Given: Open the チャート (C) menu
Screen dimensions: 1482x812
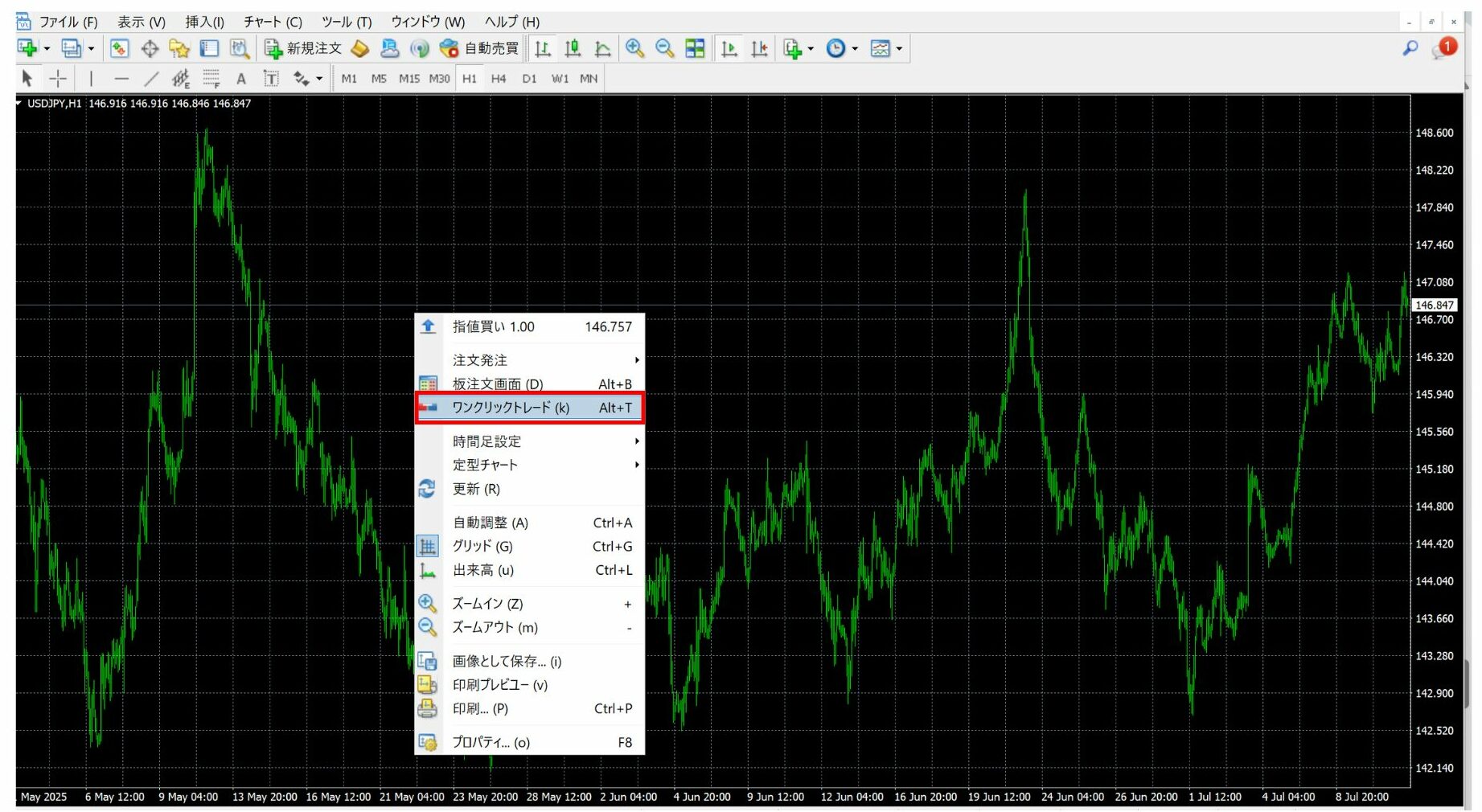Looking at the screenshot, I should point(273,22).
